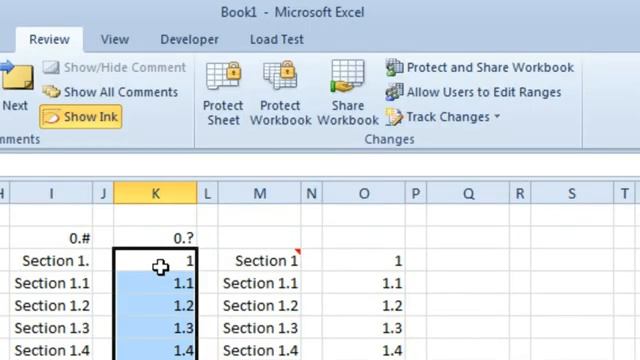Select the value 1.4 in column O

click(364, 350)
